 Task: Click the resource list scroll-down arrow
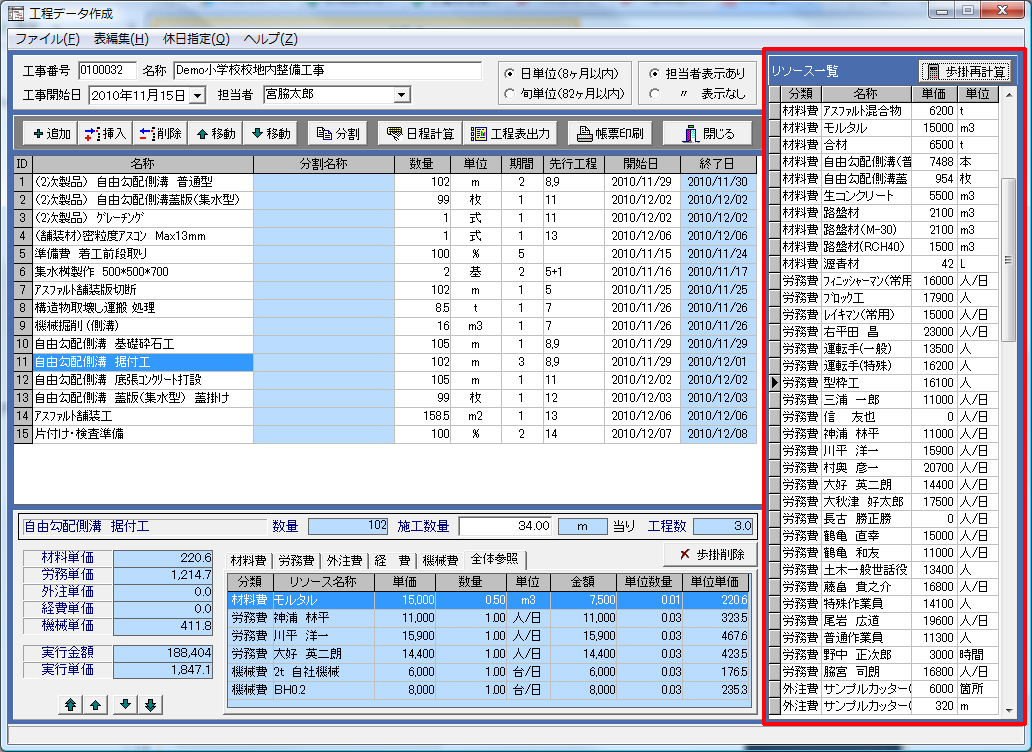pos(1008,710)
